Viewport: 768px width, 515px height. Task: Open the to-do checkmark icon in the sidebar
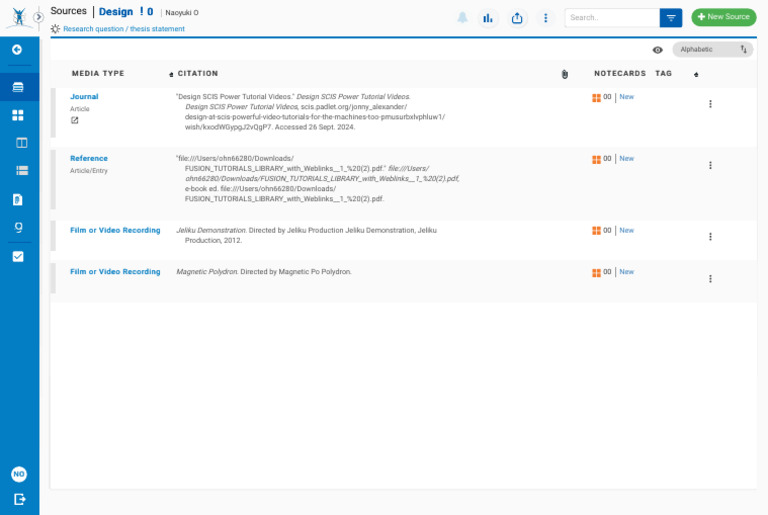(18, 256)
